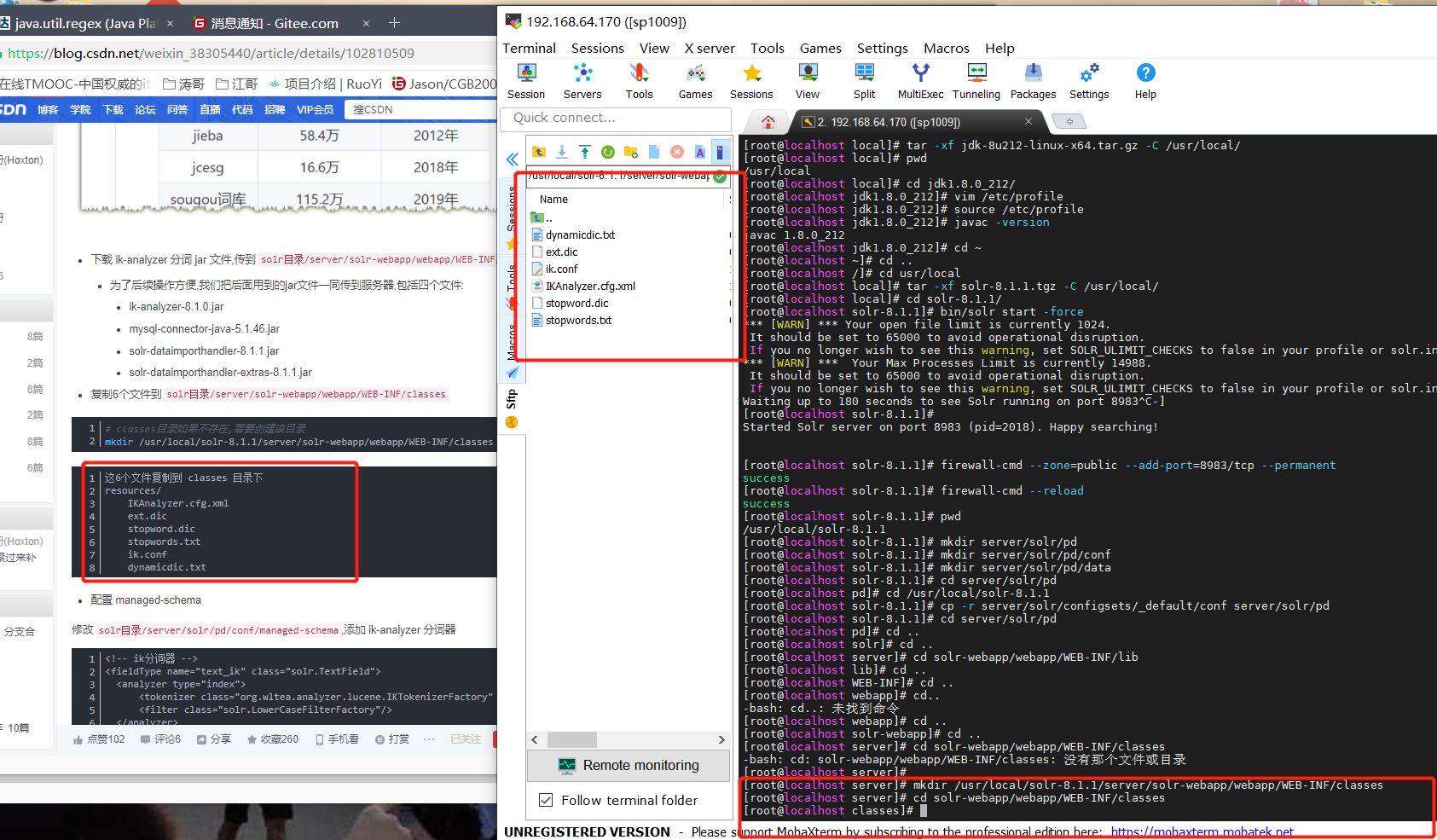Screen dimensions: 1437x840
Task: Select ext.dic in SFTP list
Action: coord(561,252)
